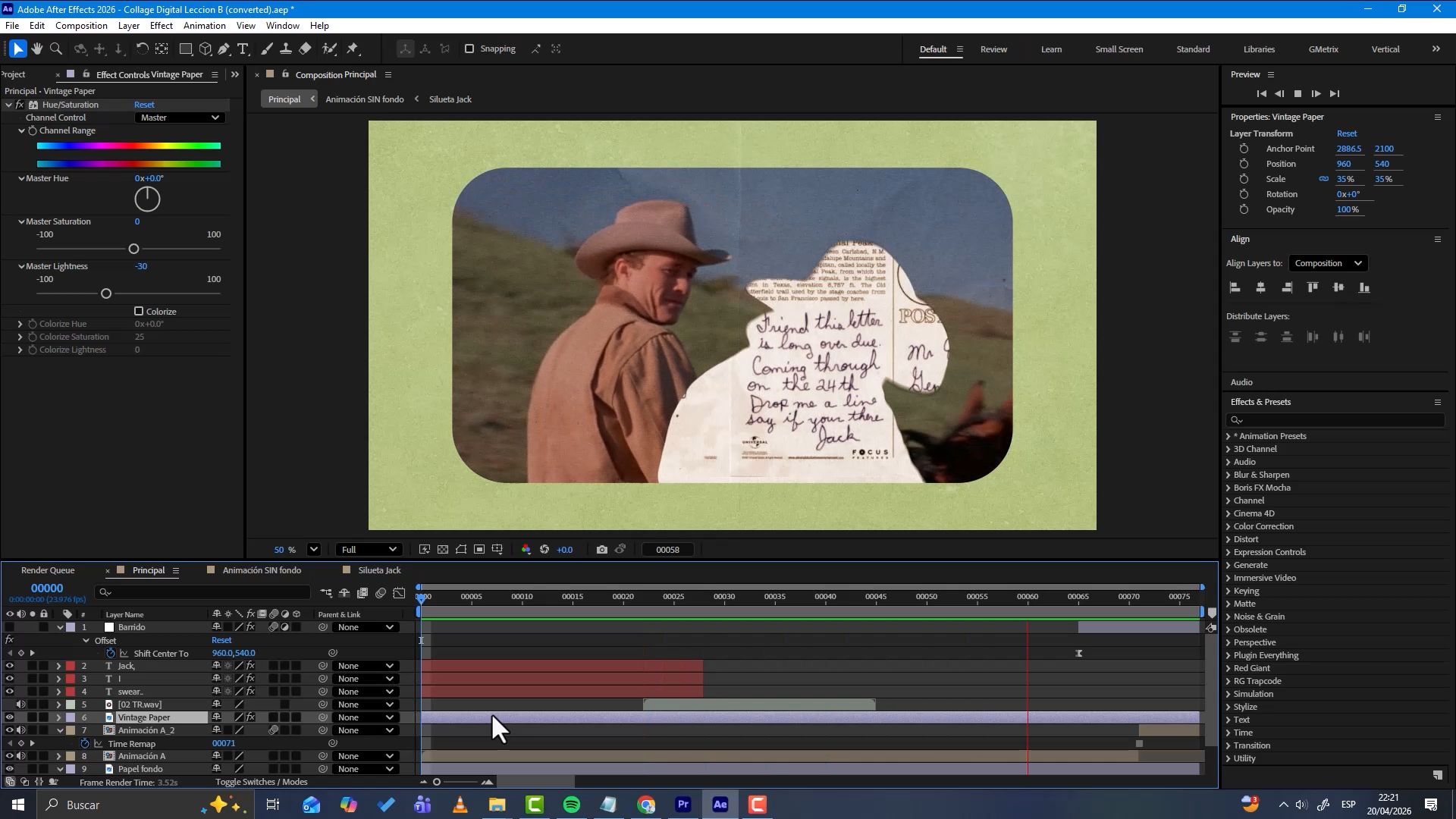The height and width of the screenshot is (819, 1456).
Task: Expand the Blur & Sharpen category
Action: [1228, 475]
